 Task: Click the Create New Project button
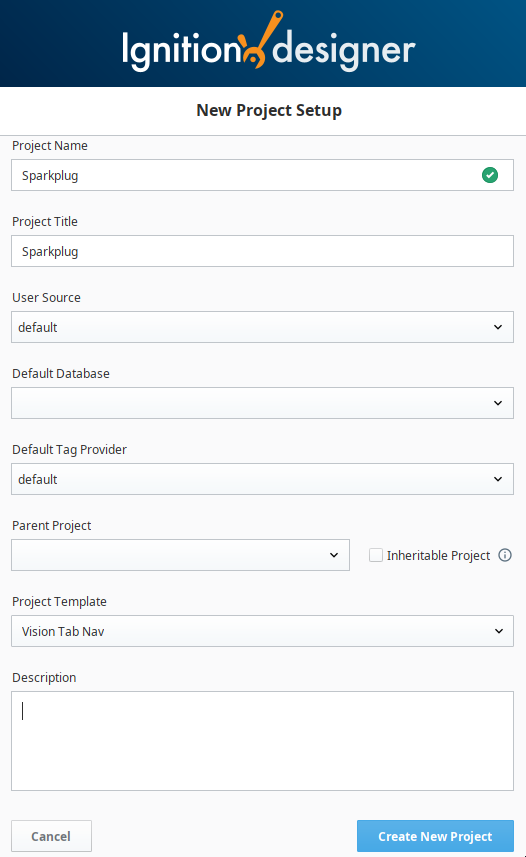[x=435, y=836]
